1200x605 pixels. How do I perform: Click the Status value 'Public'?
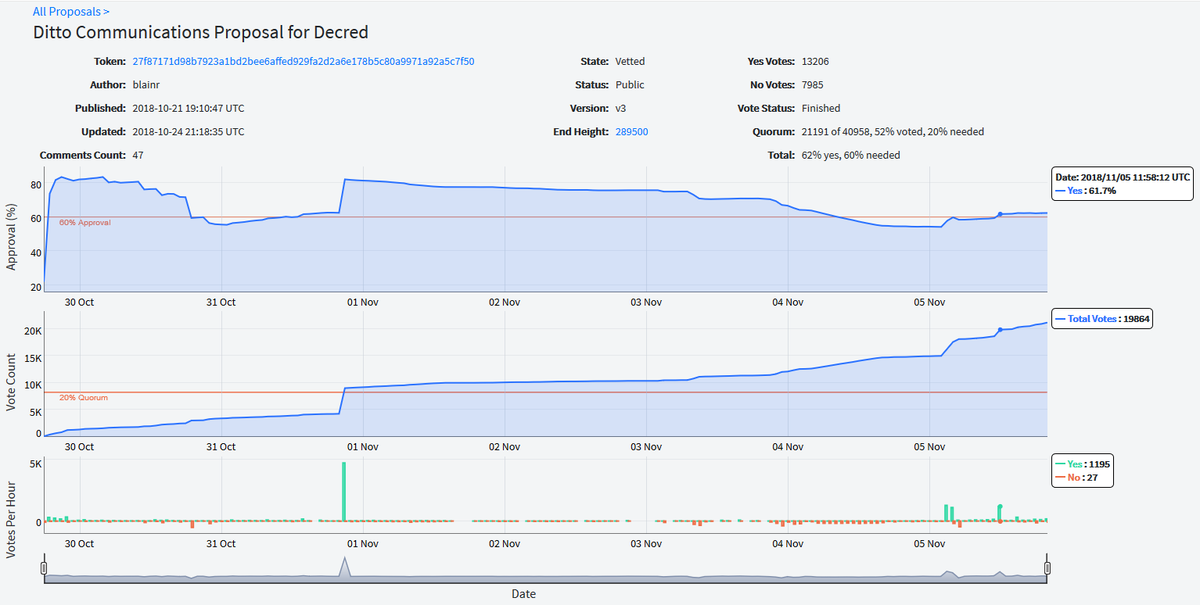pyautogui.click(x=630, y=85)
